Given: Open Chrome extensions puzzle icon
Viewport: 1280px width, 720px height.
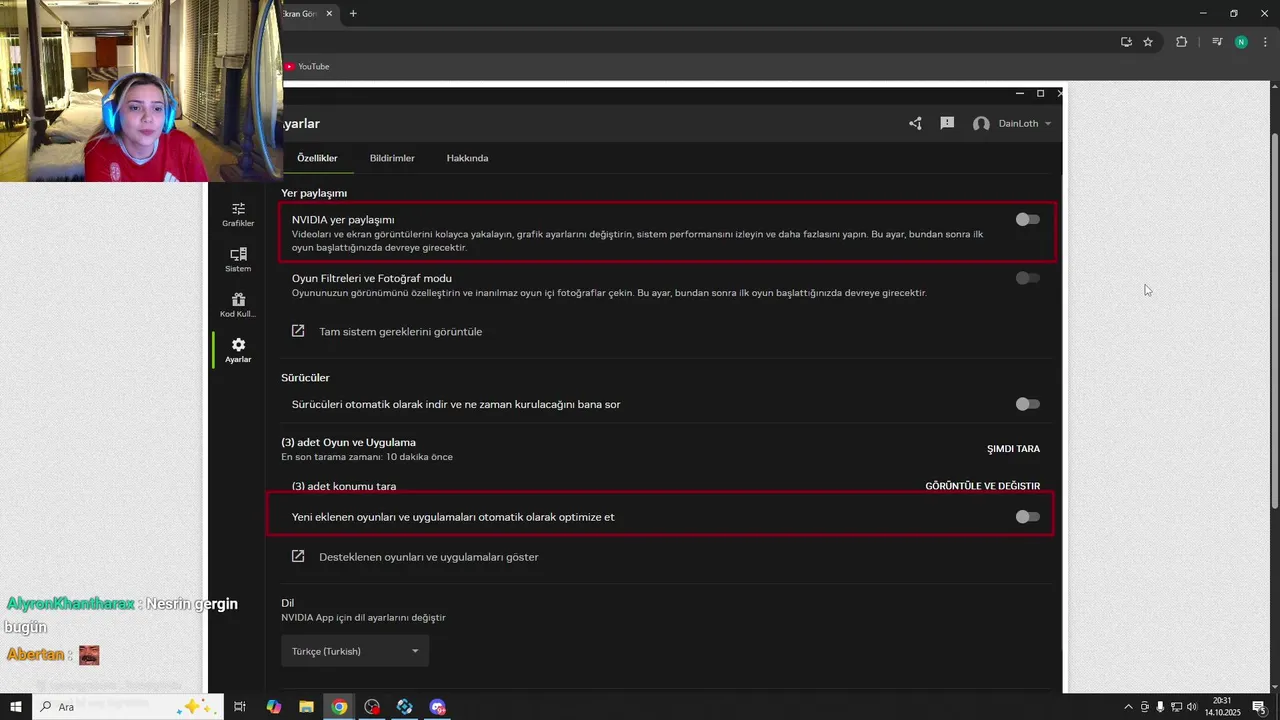Looking at the screenshot, I should click(x=1181, y=42).
